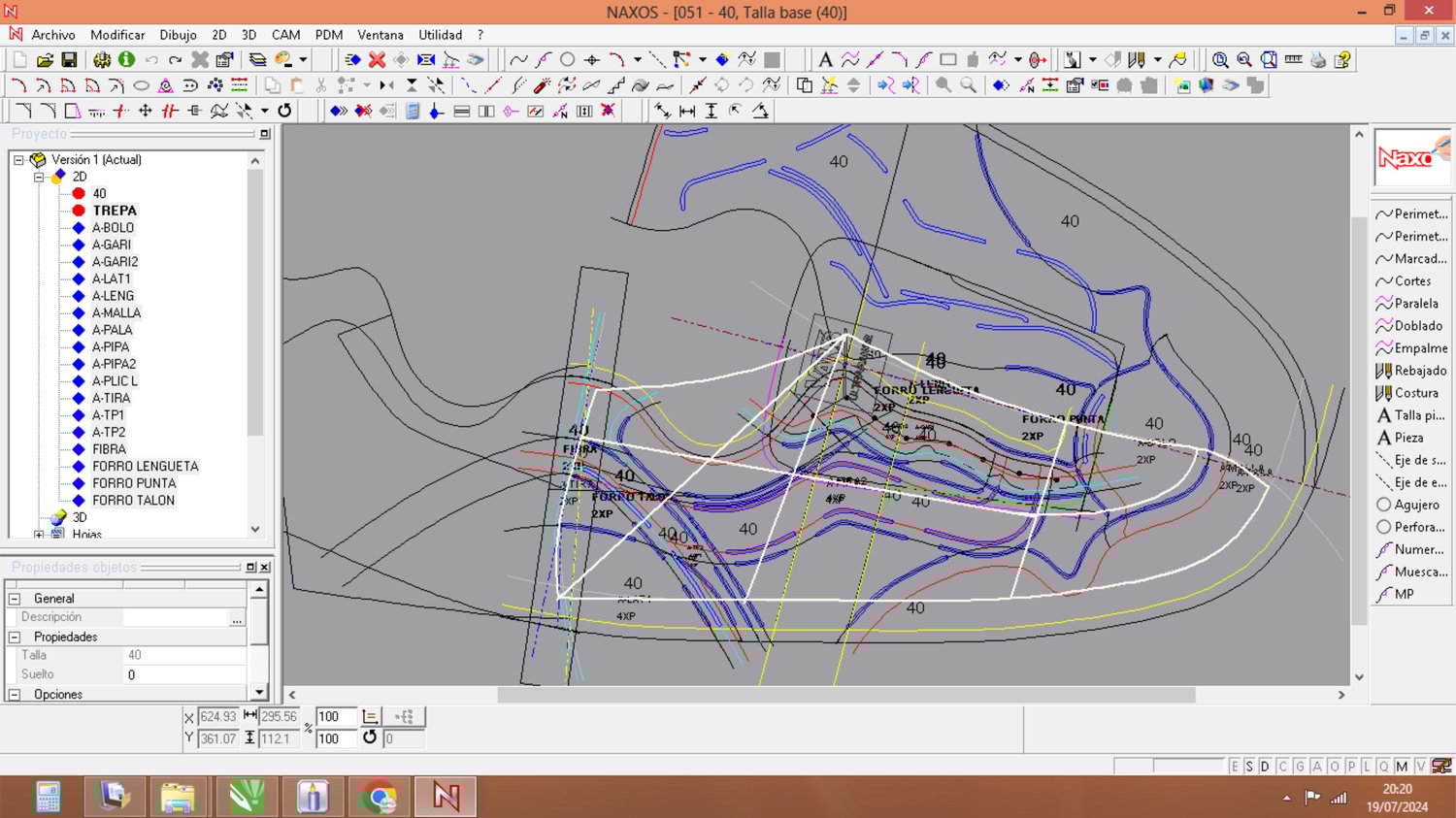1456x818 pixels.
Task: Open the dropdown beside the pencils icon
Action: click(1158, 59)
